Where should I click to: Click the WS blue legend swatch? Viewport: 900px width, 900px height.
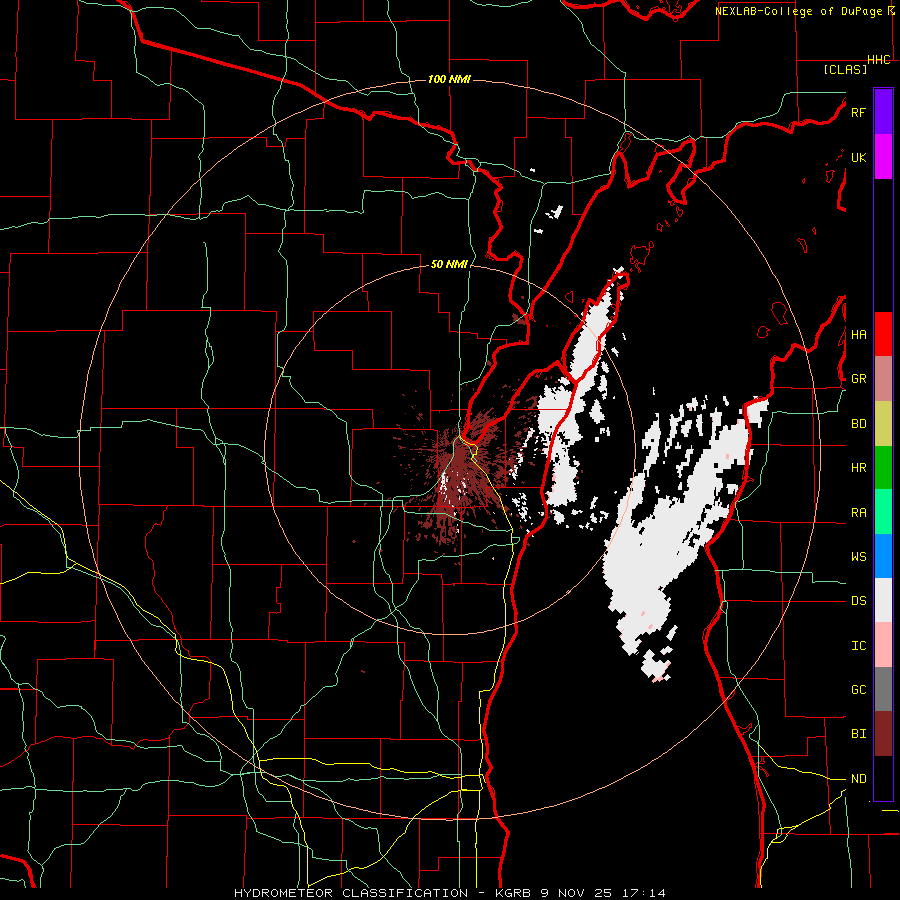click(883, 556)
